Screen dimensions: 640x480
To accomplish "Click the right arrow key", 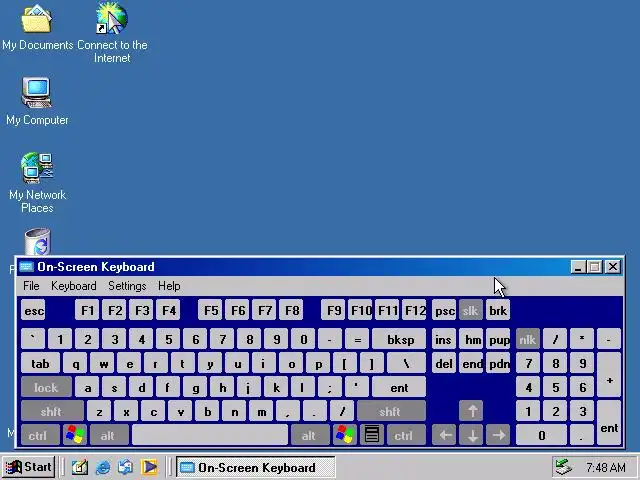I will click(498, 435).
